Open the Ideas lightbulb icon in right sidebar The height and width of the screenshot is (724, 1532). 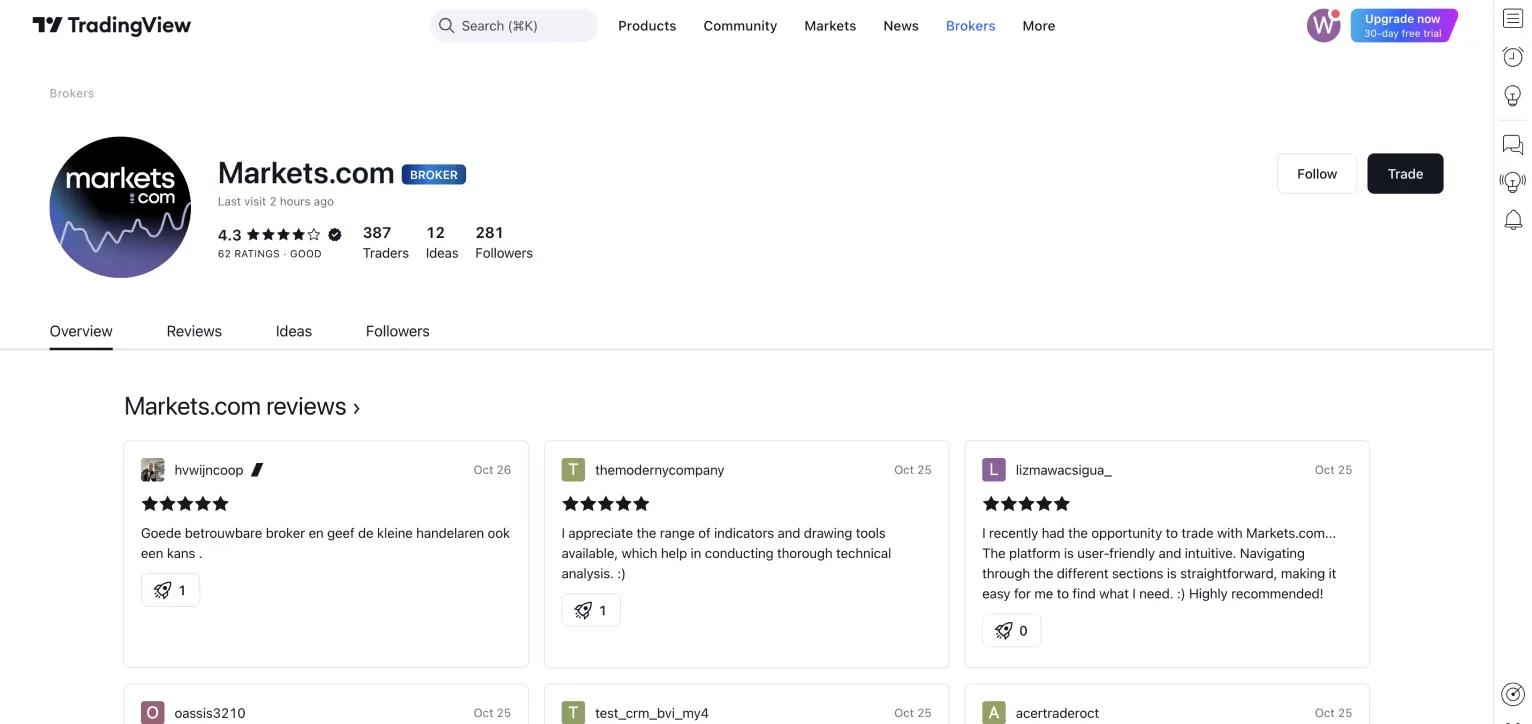tap(1512, 95)
